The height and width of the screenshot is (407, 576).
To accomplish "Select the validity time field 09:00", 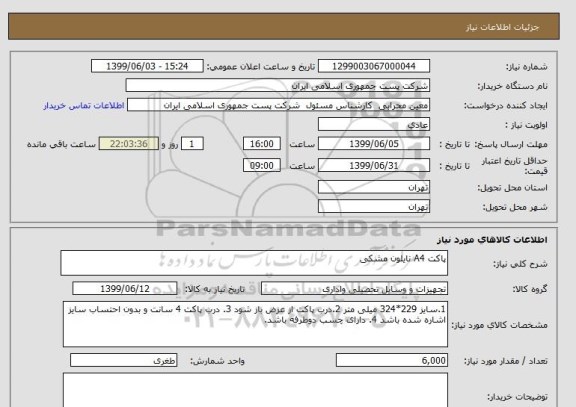I will [x=262, y=166].
